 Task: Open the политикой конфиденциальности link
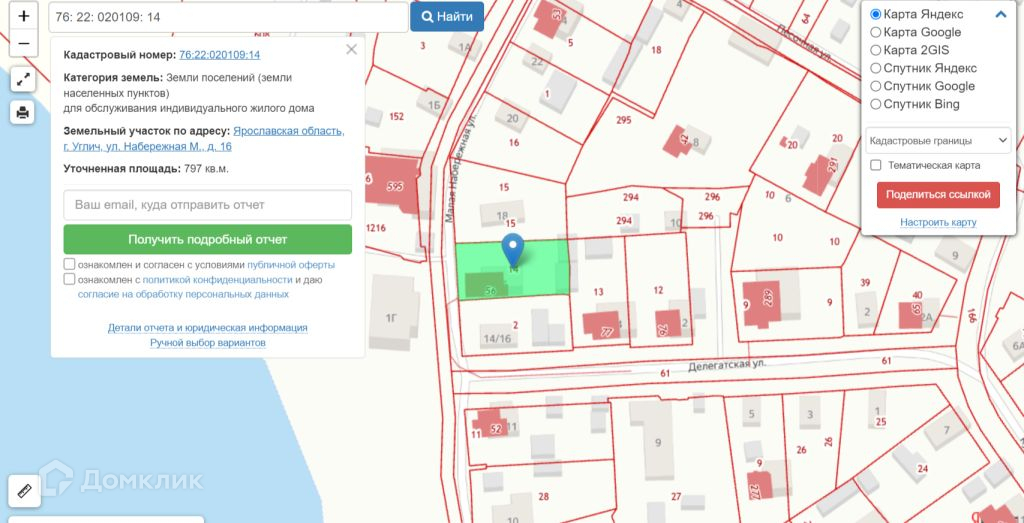tap(217, 279)
